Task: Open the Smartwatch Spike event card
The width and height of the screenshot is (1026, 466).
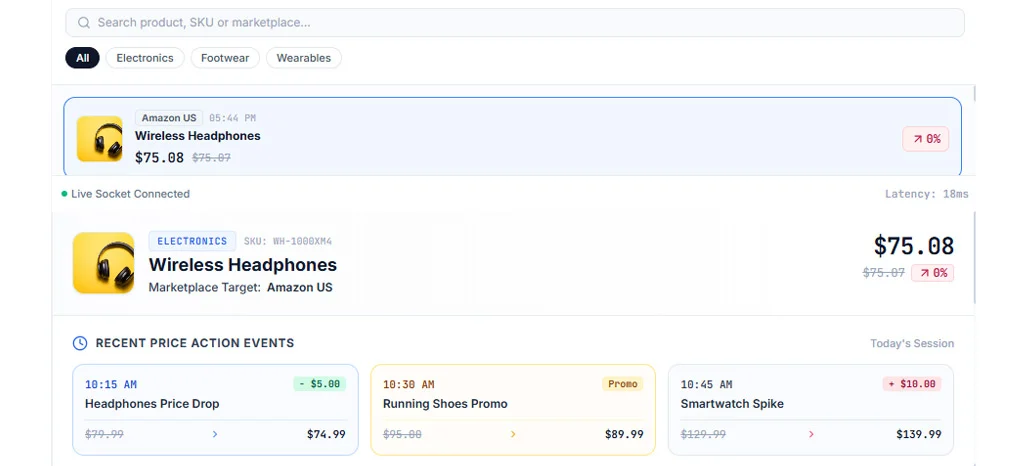Action: (811, 410)
